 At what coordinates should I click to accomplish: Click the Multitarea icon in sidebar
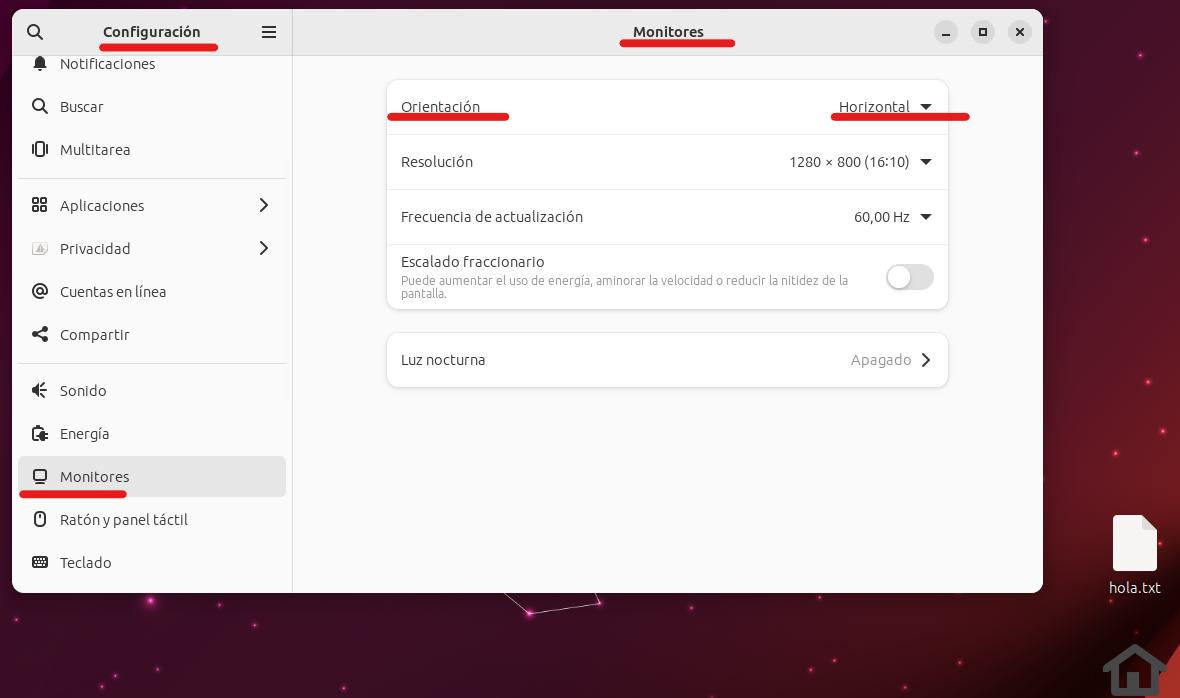click(40, 149)
